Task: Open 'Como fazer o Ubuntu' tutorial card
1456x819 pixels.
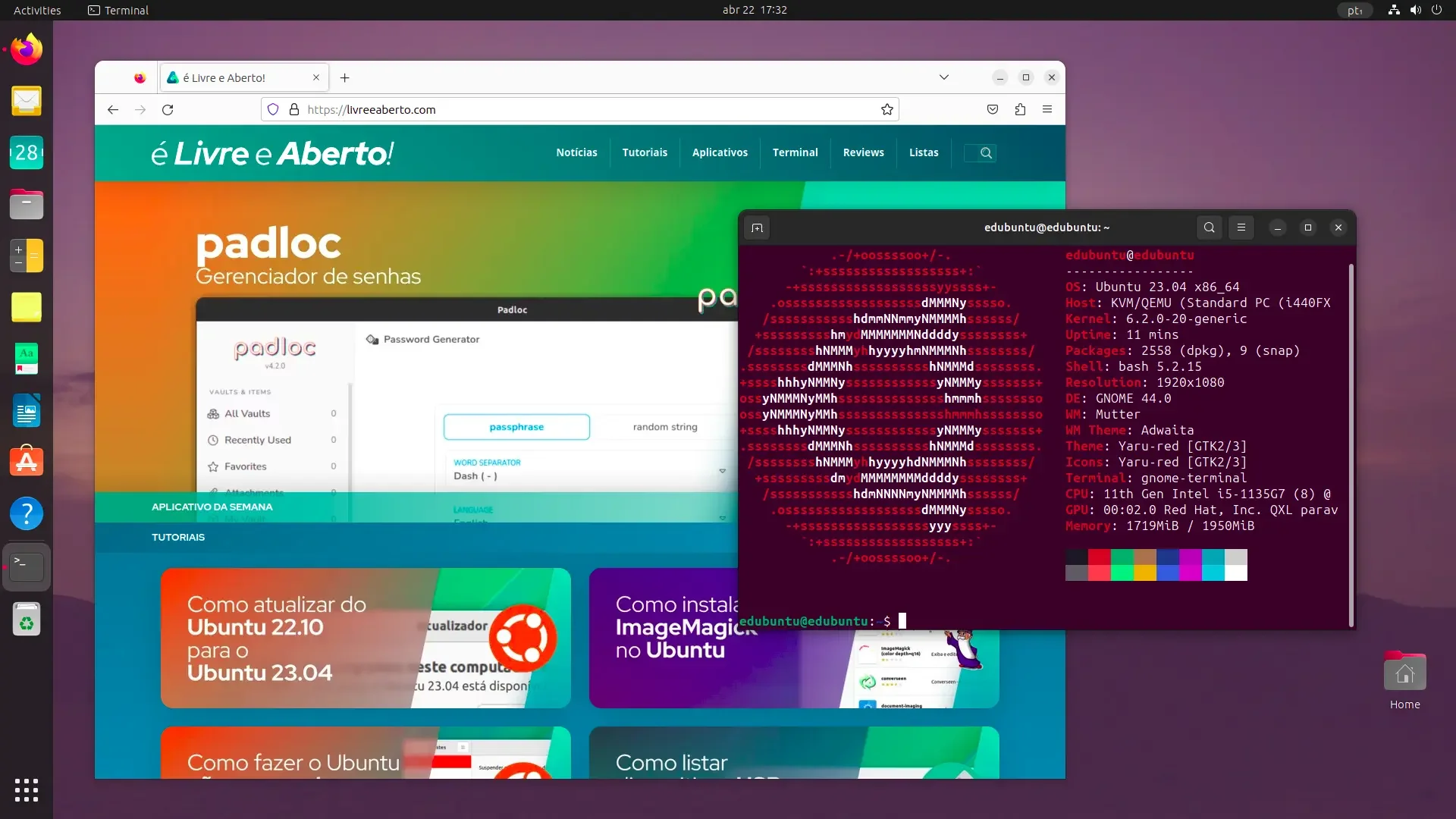Action: [366, 752]
